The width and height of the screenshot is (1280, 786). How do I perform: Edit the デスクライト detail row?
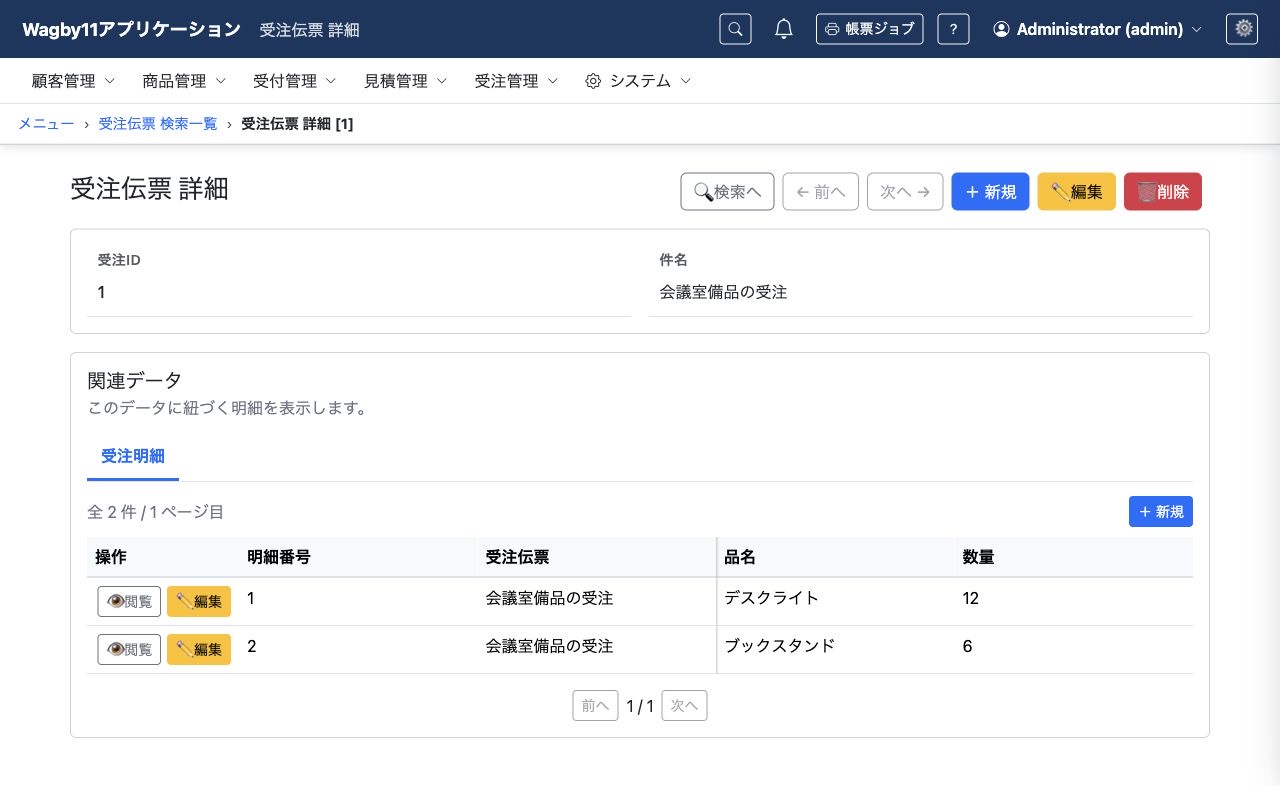(x=199, y=601)
